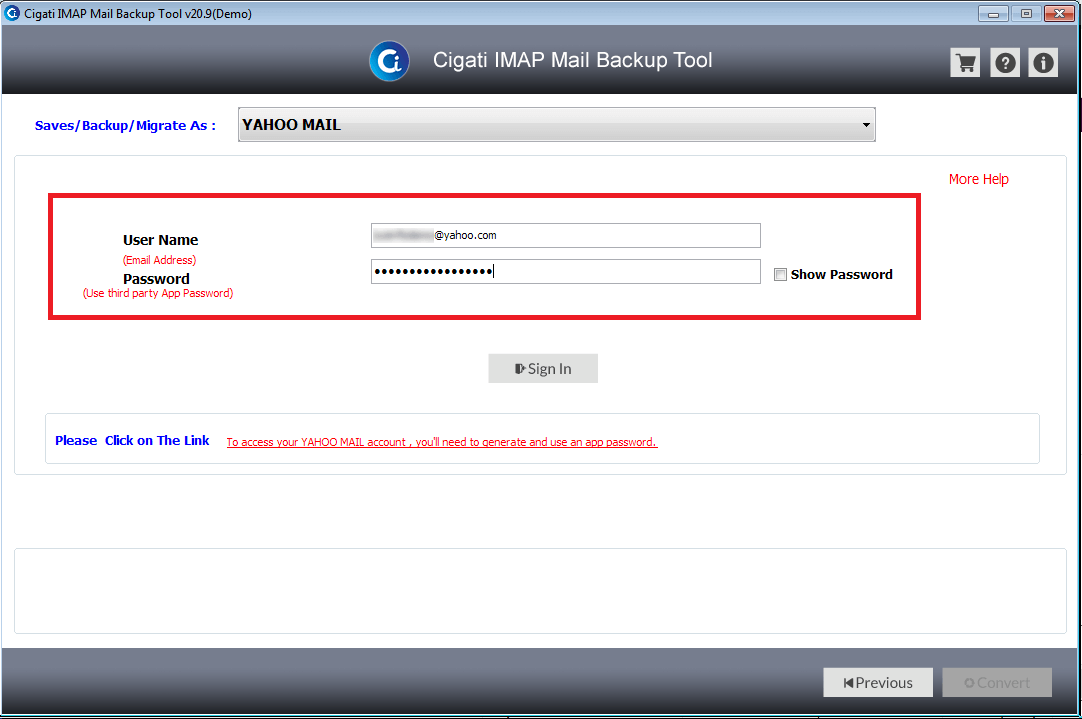This screenshot has height=719, width=1082.
Task: Click the 'Saves/Backup/Migrate As :' label
Action: [125, 126]
